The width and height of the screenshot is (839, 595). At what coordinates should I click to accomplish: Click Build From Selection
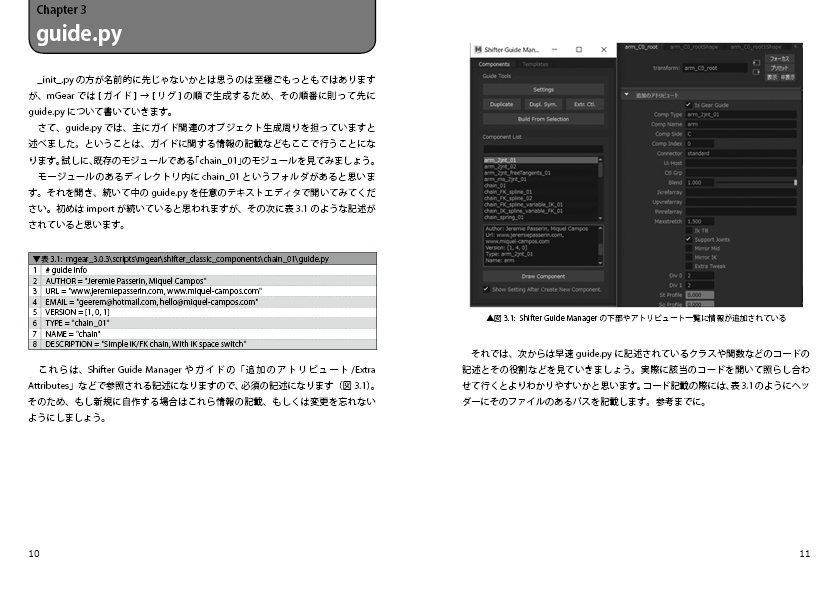[543, 119]
